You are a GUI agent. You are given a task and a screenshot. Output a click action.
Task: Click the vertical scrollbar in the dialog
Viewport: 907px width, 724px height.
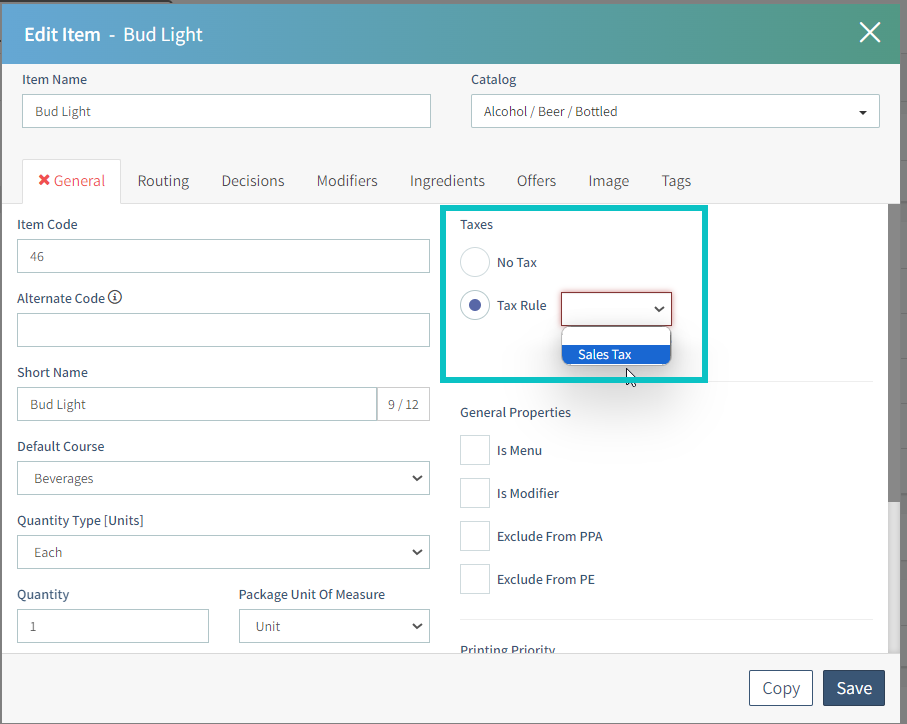pos(894,350)
